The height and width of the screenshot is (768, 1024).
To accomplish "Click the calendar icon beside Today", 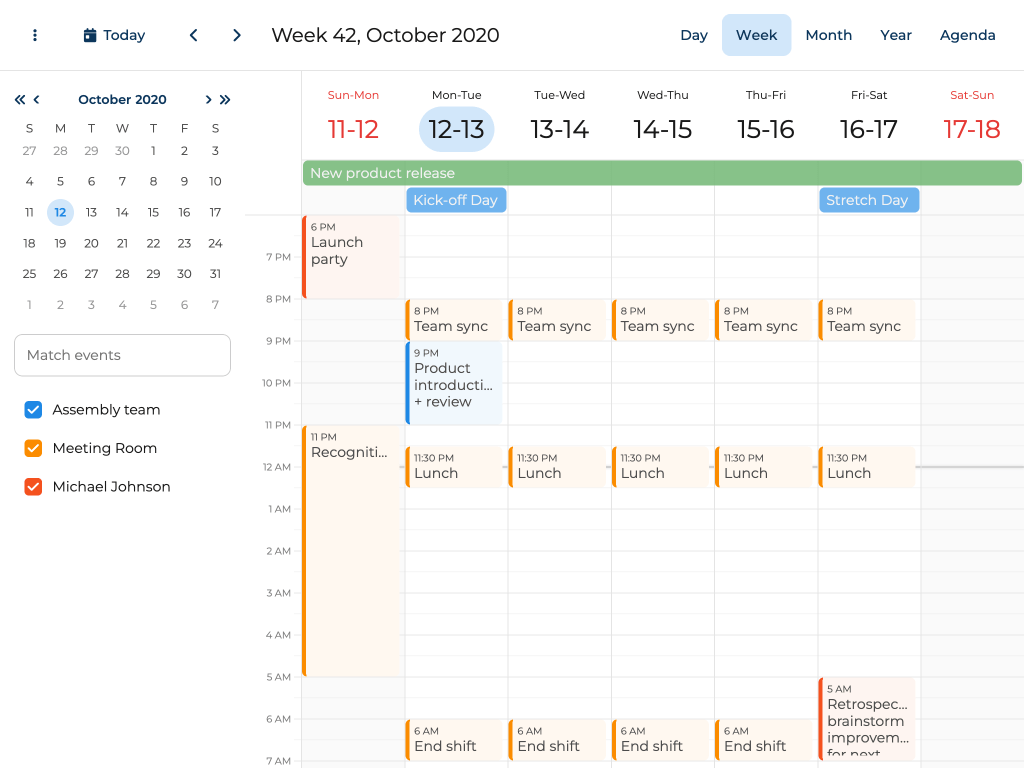I will 90,35.
